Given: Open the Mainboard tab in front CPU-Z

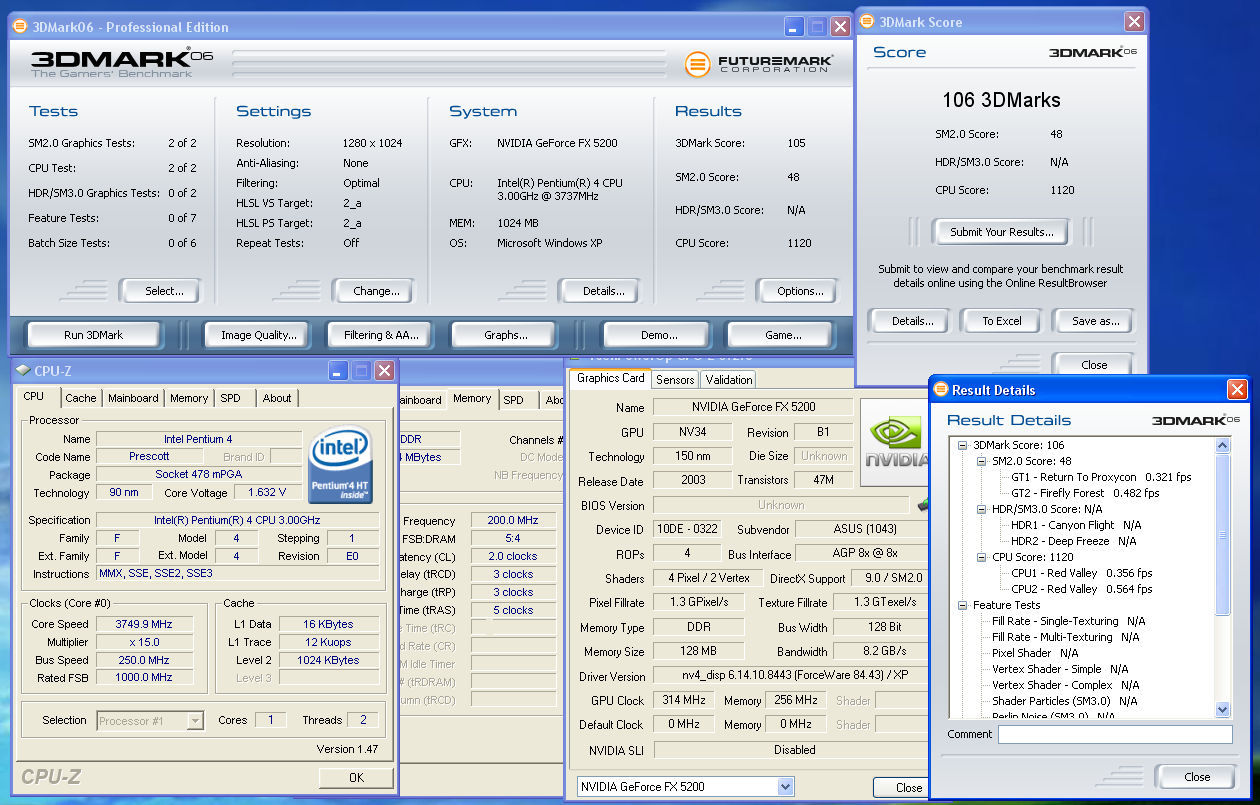Looking at the screenshot, I should (x=133, y=398).
